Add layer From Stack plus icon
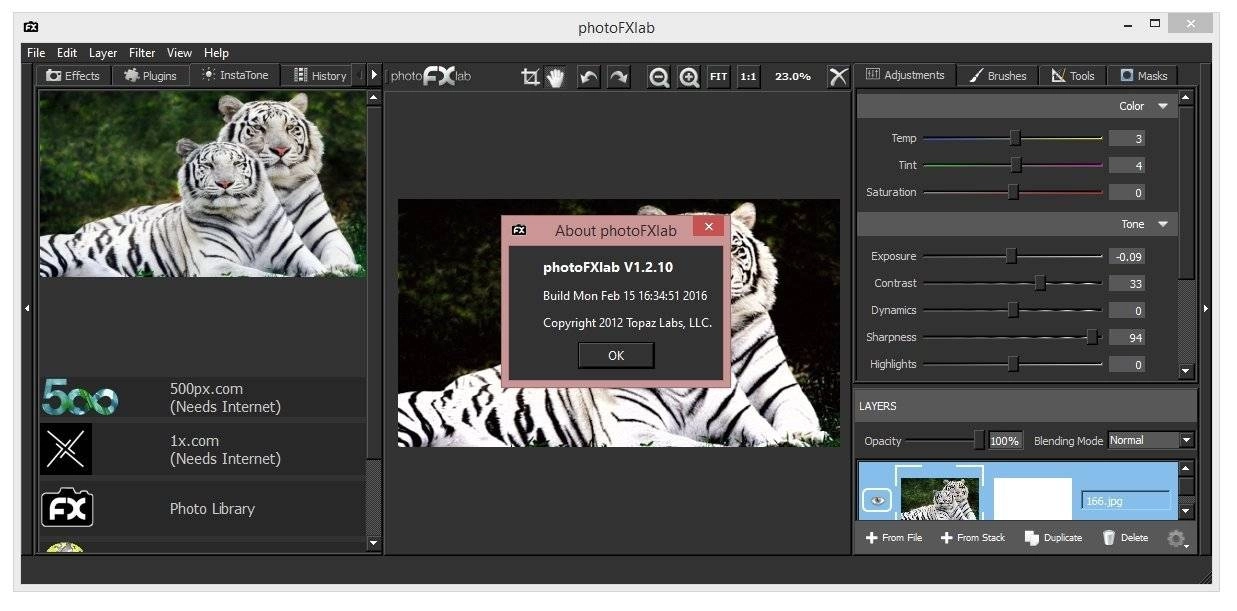The height and width of the screenshot is (611, 1237). point(946,538)
